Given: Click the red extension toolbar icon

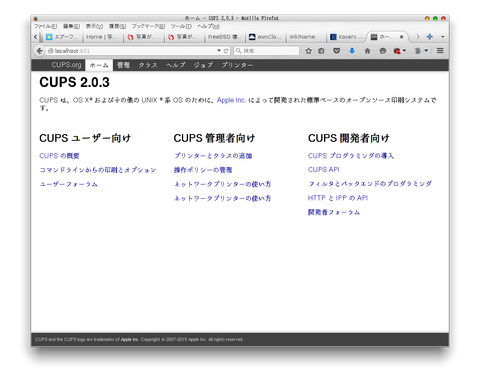Looking at the screenshot, I should pyautogui.click(x=397, y=51).
